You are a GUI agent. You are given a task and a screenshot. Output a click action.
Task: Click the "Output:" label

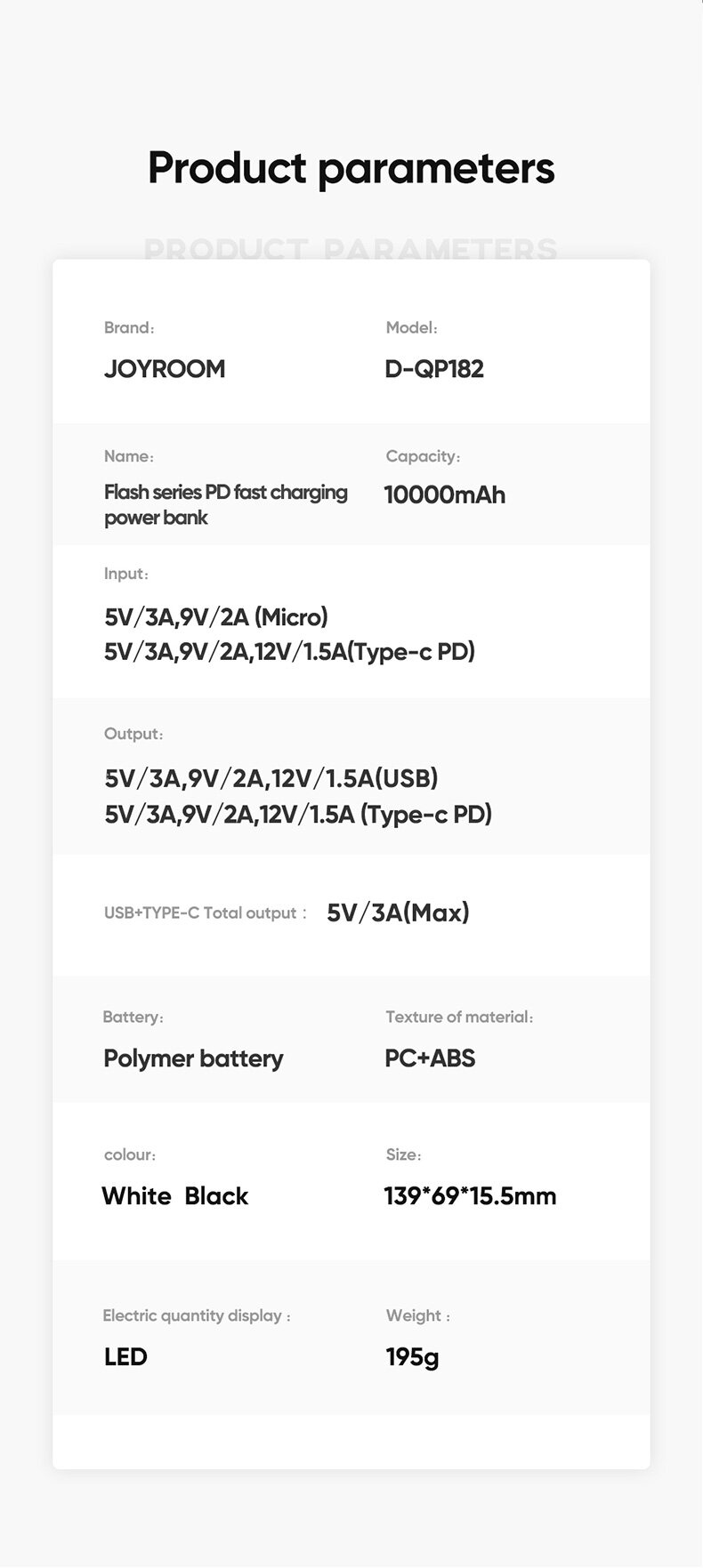133,734
